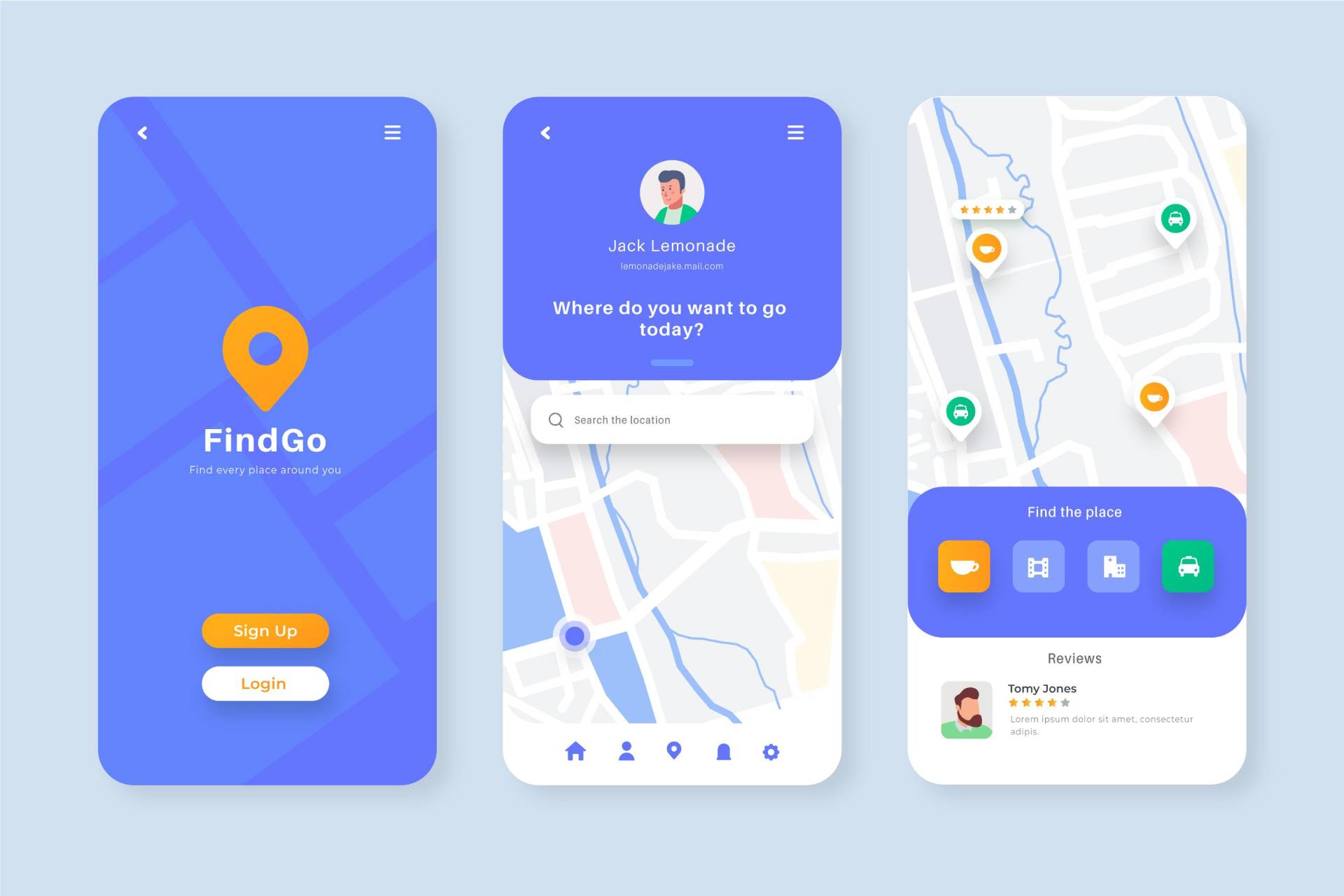
Task: Tap the coffee shop category icon
Action: [x=962, y=566]
